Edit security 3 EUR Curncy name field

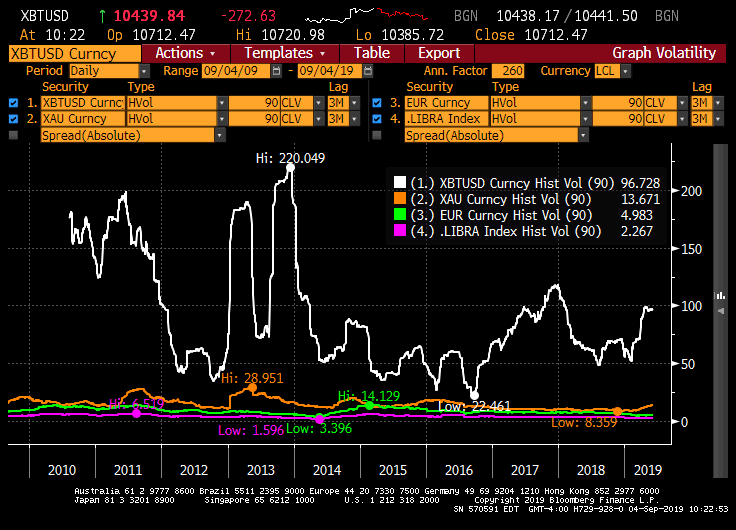coord(447,103)
